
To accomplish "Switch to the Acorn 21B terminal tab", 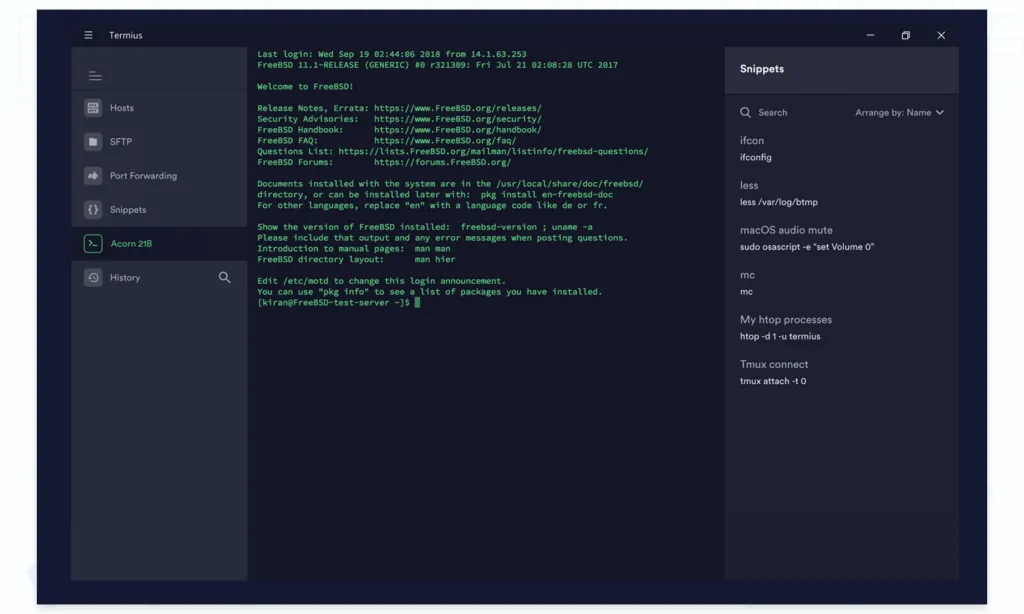I will [x=159, y=244].
